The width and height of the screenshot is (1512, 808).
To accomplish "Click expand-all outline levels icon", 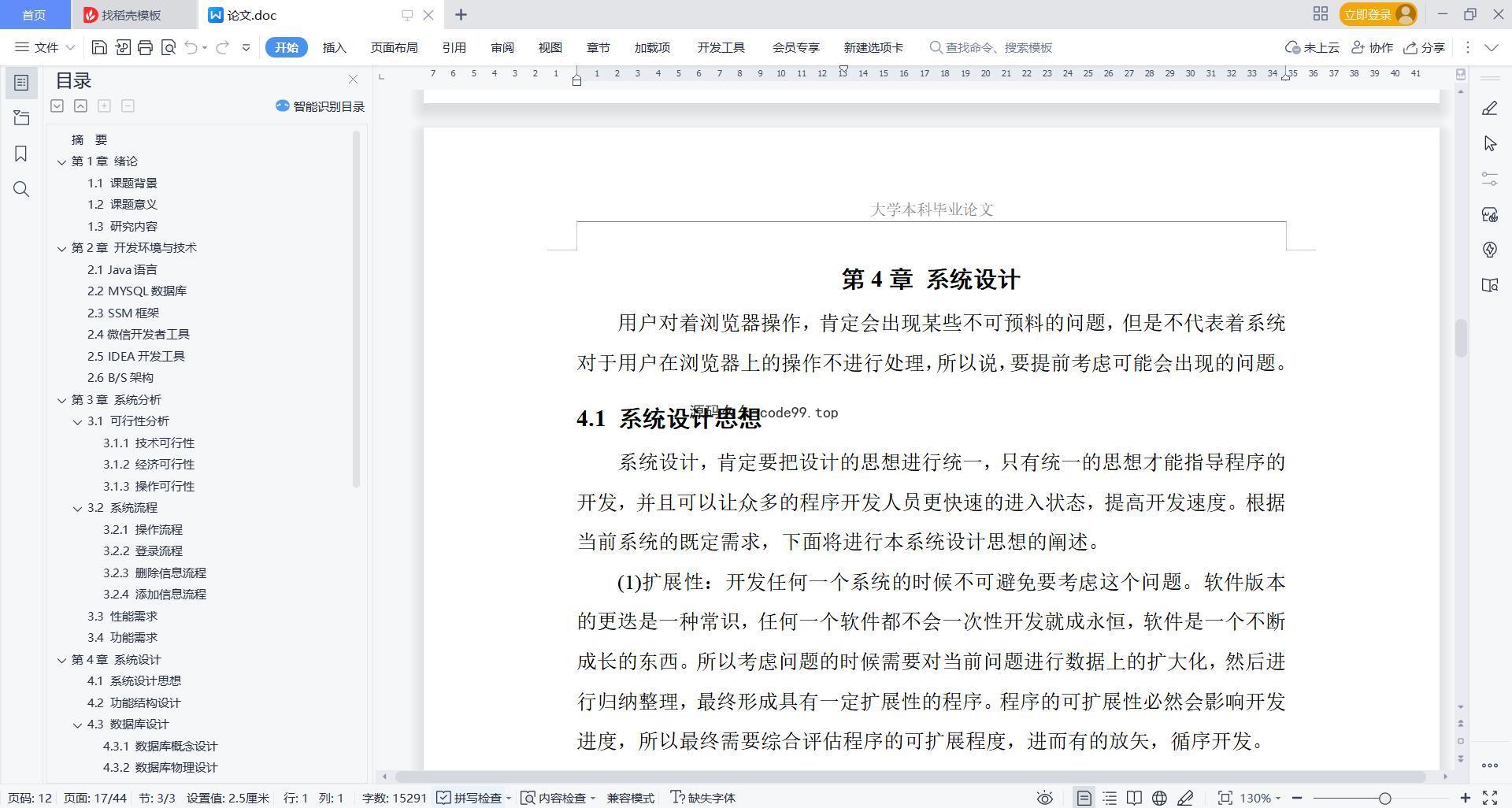I will 57,106.
